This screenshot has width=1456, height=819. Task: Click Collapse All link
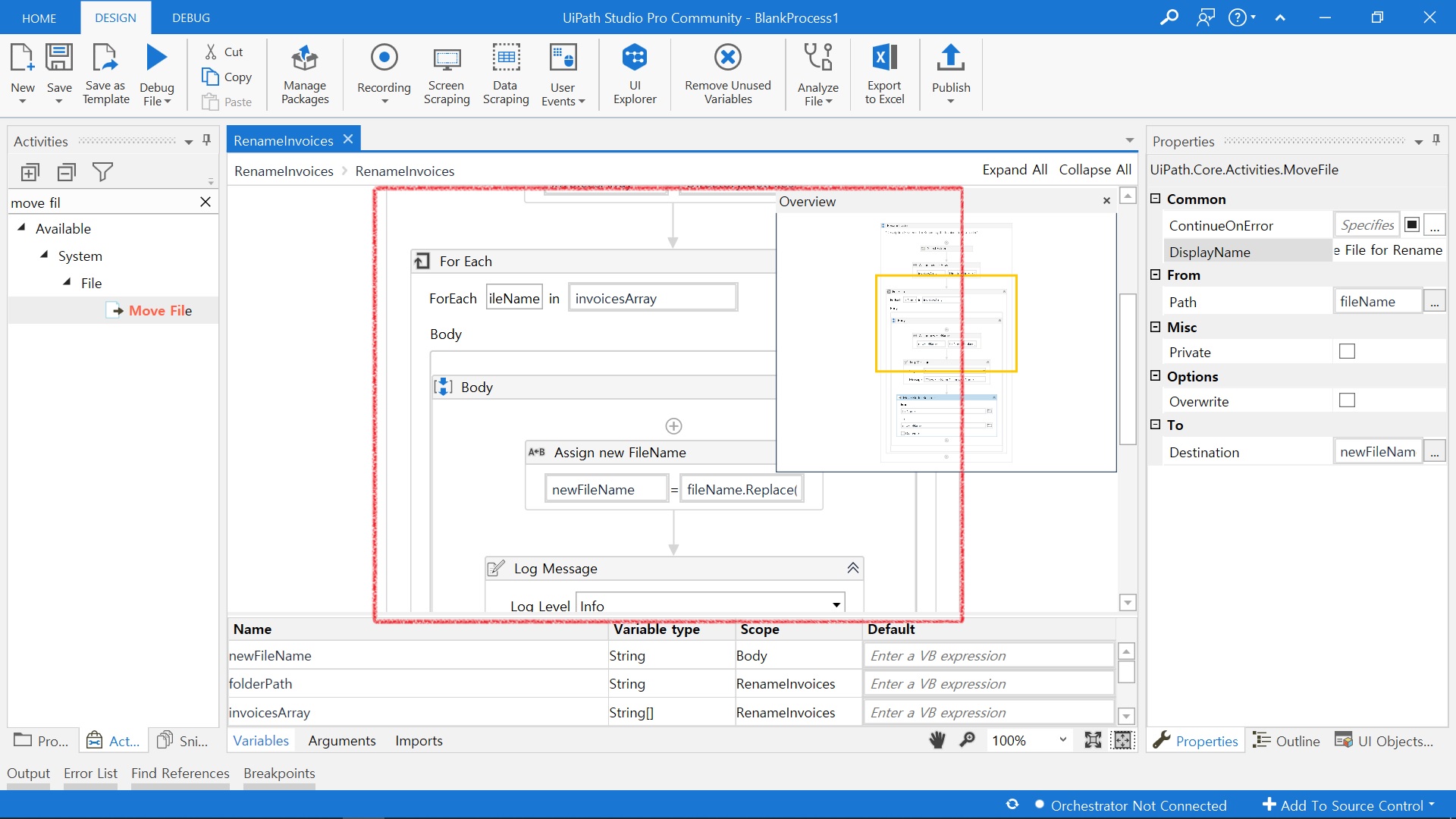point(1094,170)
